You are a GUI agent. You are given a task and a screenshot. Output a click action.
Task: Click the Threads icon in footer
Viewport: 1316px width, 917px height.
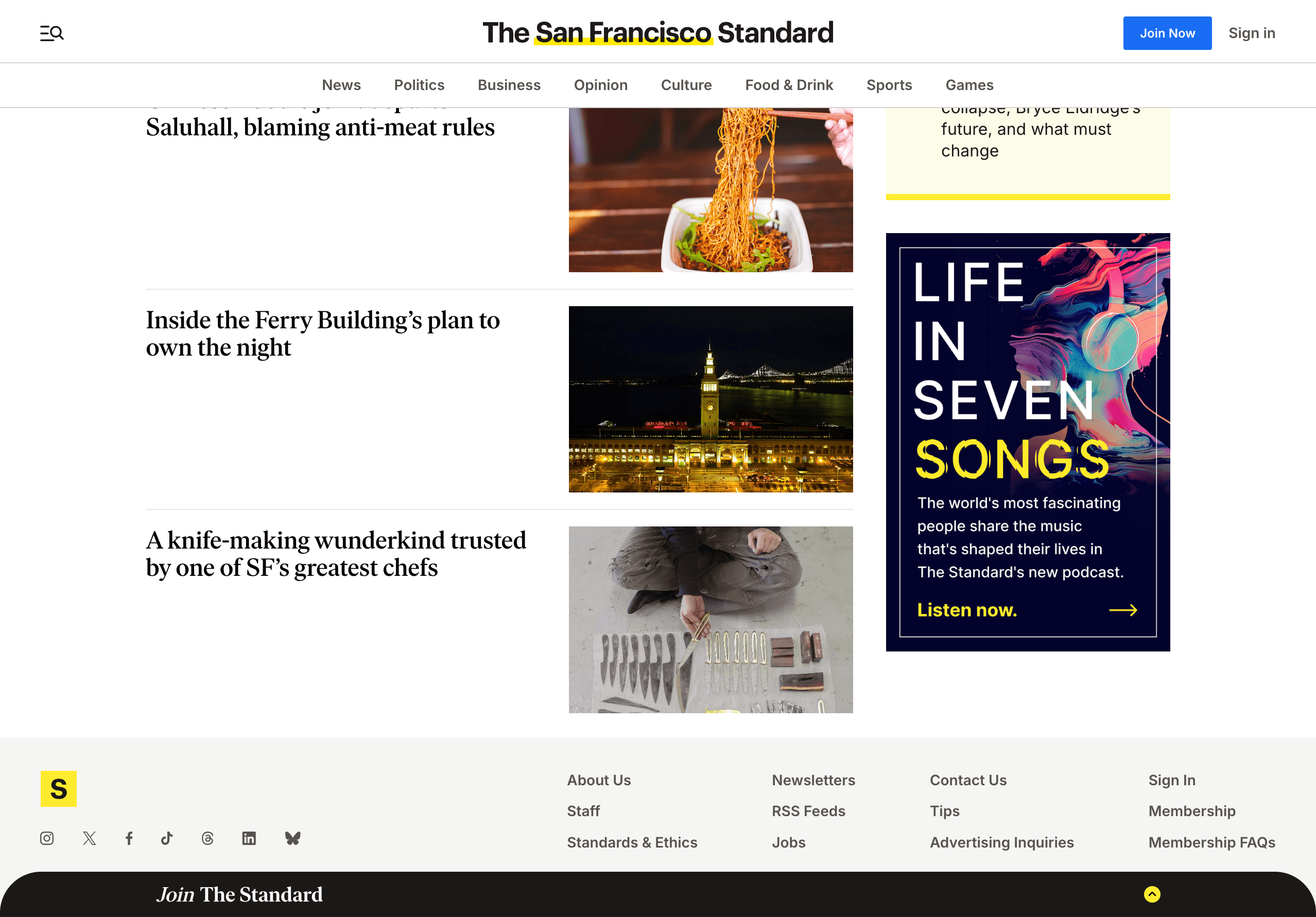[x=207, y=839]
